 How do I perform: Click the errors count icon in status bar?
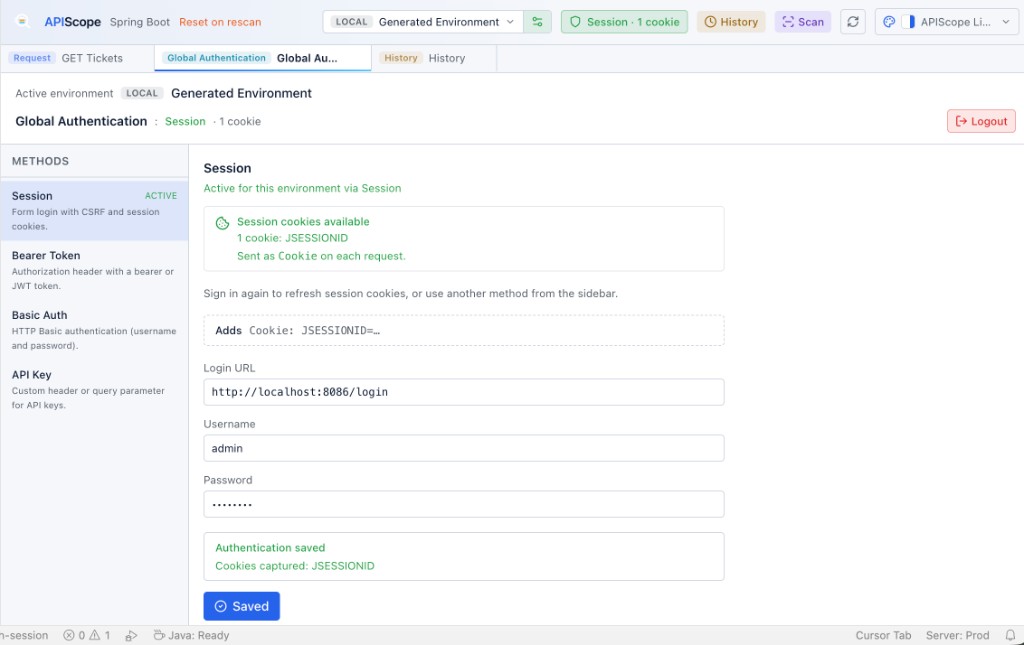(69, 635)
